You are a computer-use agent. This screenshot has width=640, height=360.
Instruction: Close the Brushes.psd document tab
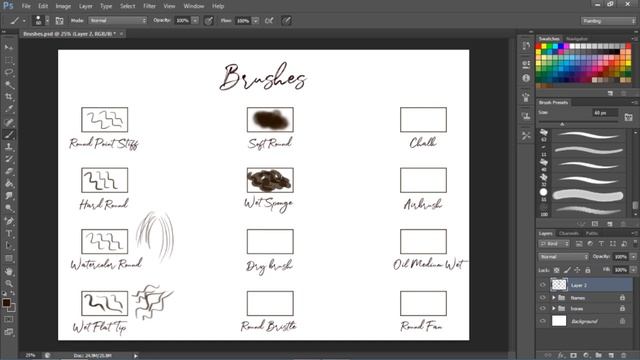click(x=122, y=33)
